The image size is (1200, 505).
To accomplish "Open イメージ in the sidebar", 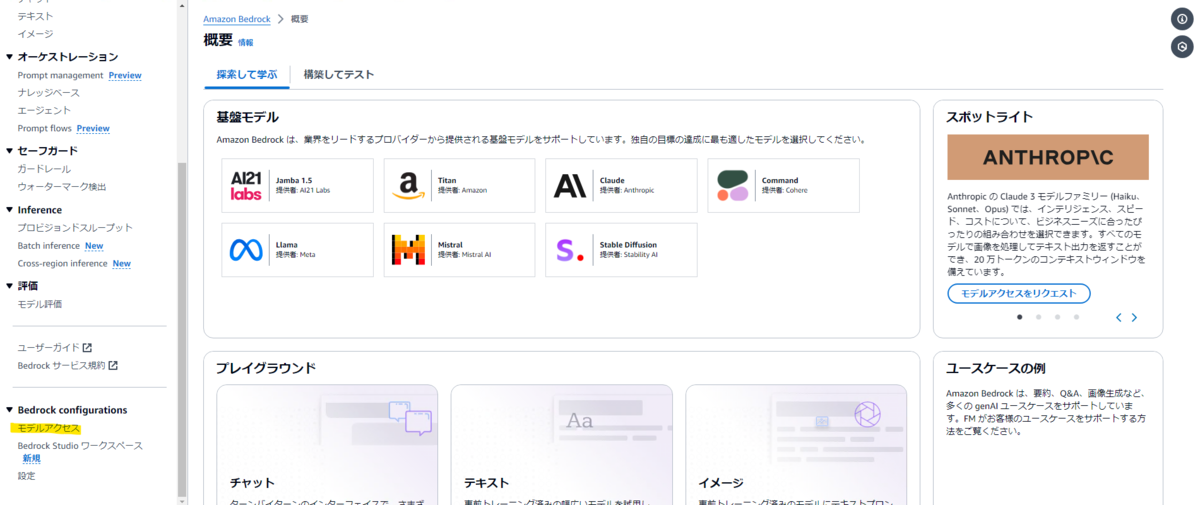I will click(35, 33).
